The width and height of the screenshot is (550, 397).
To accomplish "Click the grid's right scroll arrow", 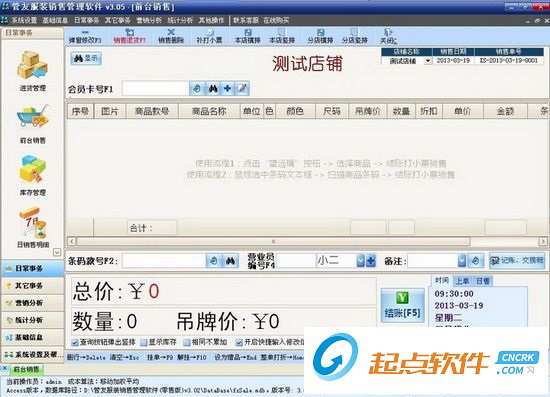I will pyautogui.click(x=543, y=241).
